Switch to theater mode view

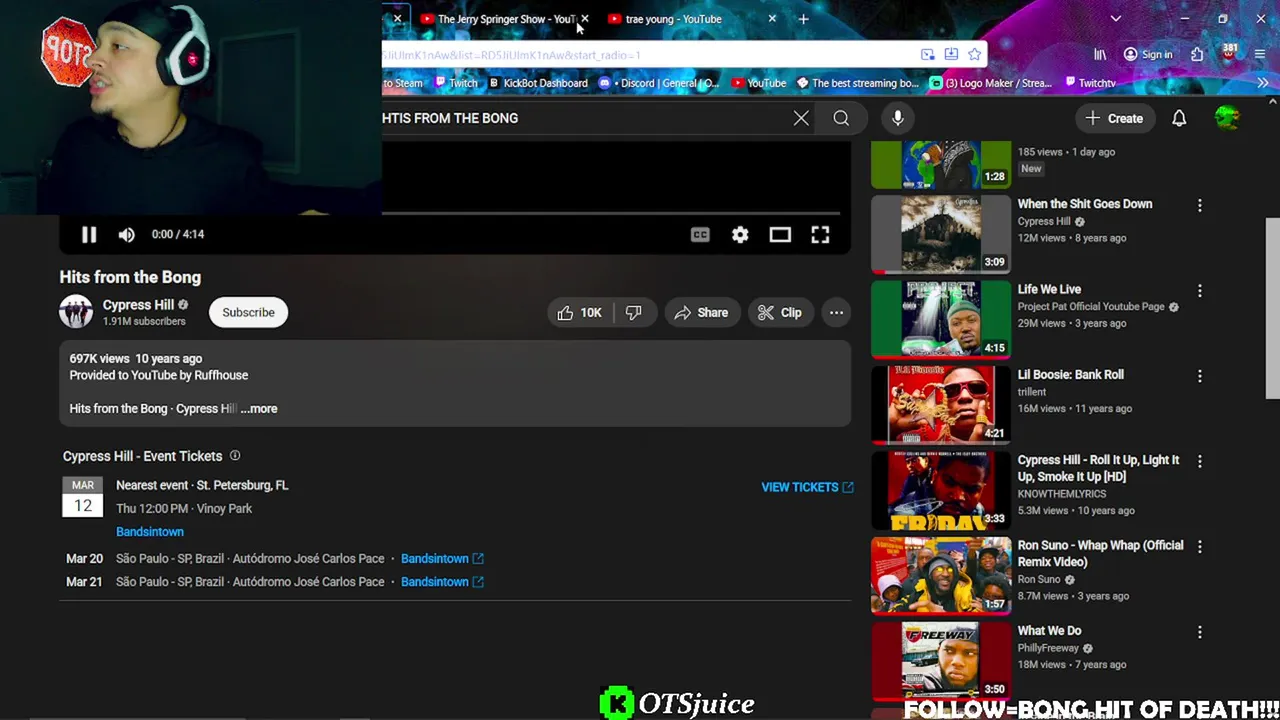point(780,234)
